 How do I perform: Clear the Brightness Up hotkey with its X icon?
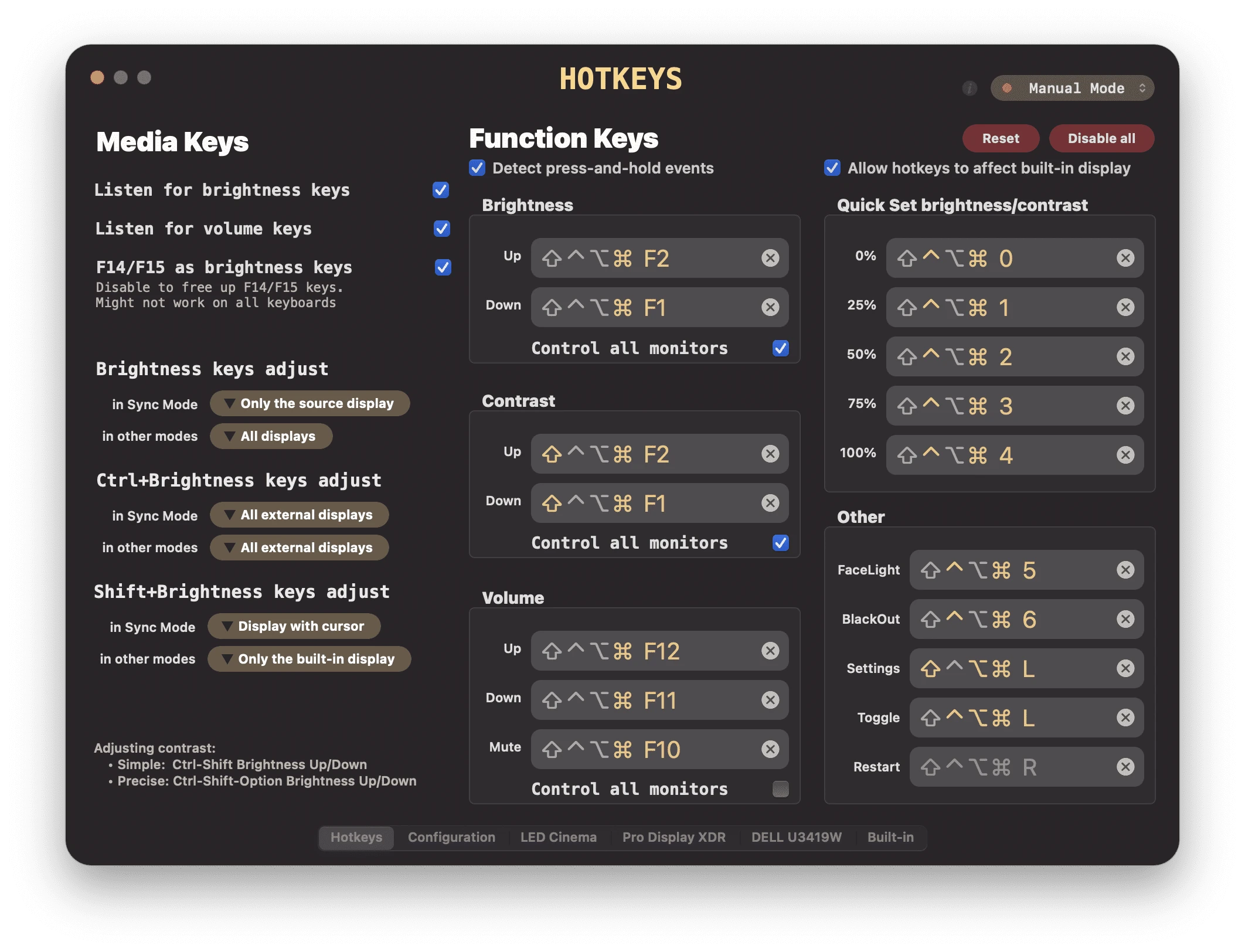[770, 258]
